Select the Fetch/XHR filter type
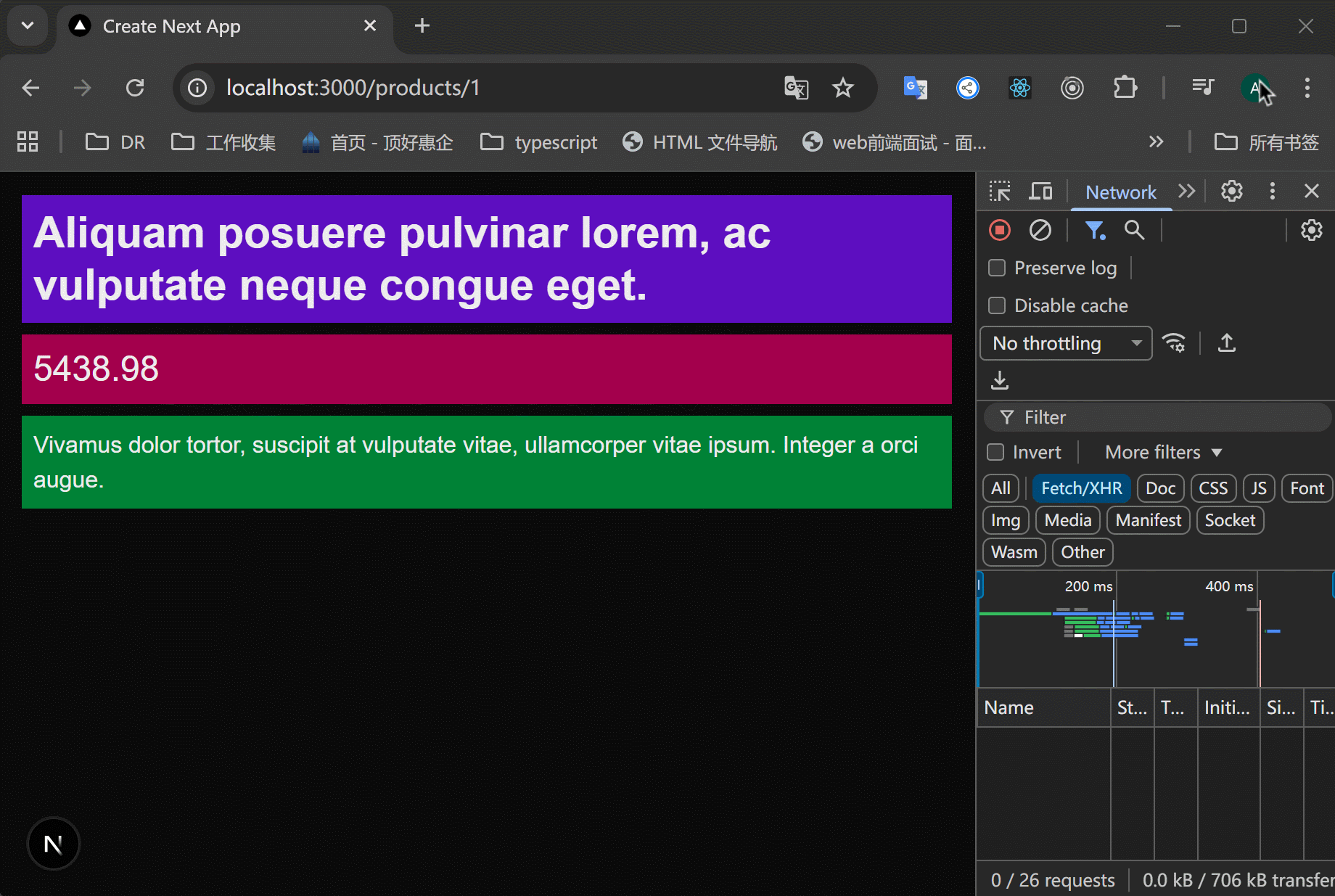The width and height of the screenshot is (1335, 896). pos(1081,488)
